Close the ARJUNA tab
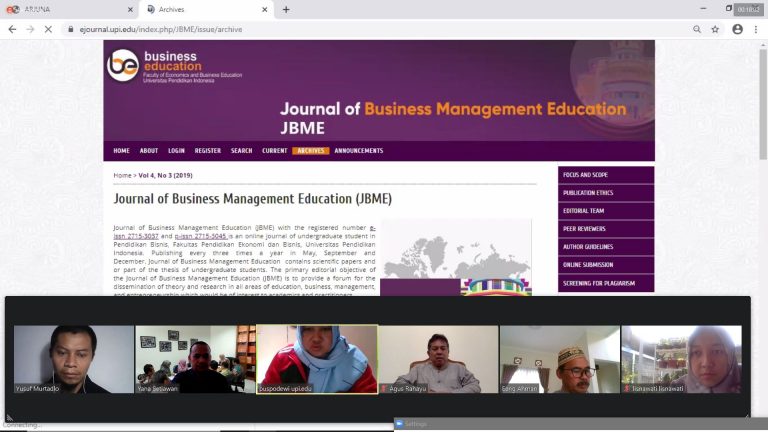 tap(130, 9)
